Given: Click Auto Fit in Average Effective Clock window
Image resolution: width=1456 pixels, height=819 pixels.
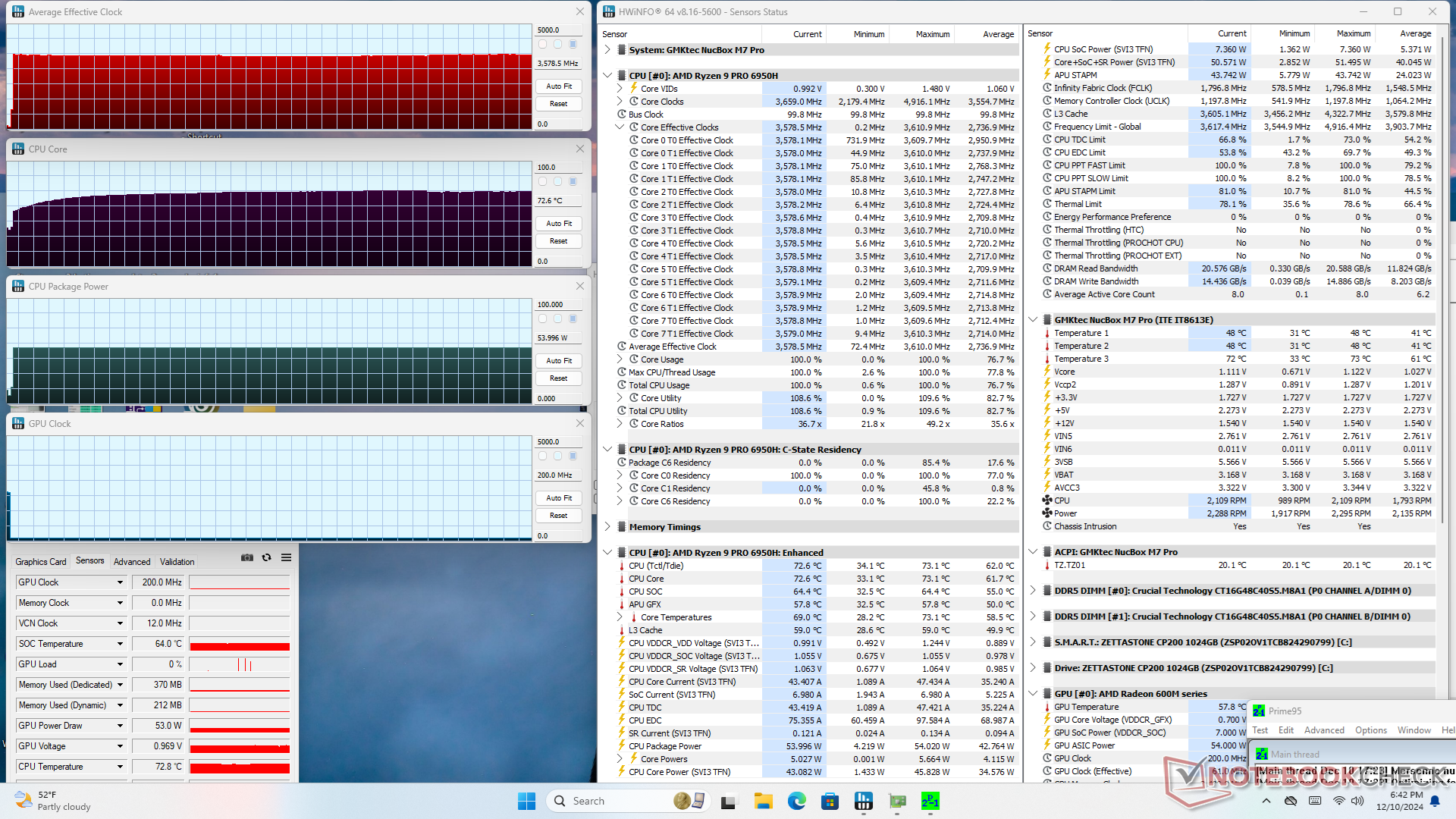Looking at the screenshot, I should 559,86.
